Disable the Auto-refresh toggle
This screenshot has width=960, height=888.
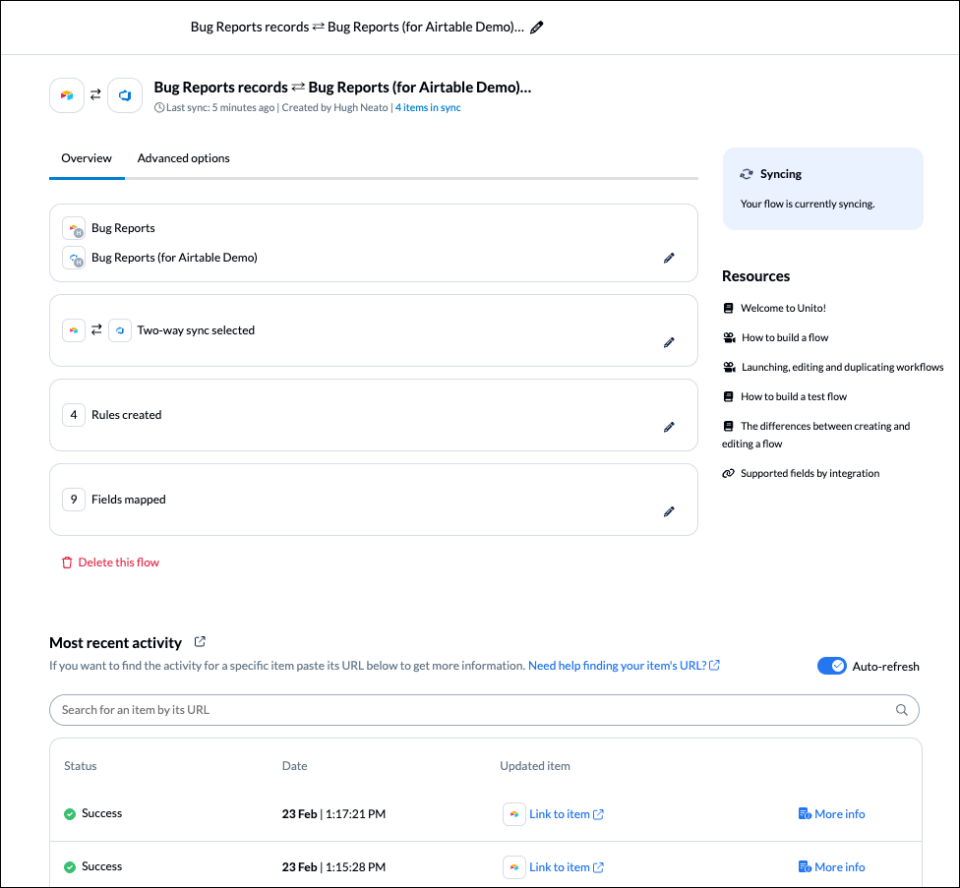[x=831, y=665]
